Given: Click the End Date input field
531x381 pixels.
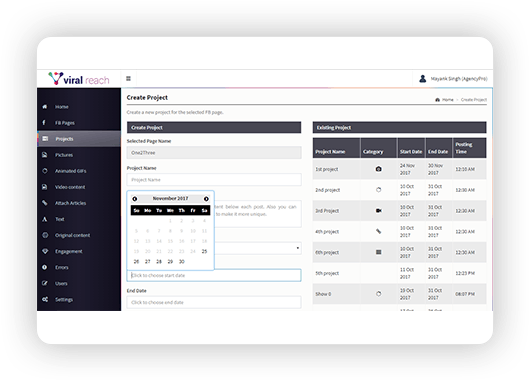Looking at the screenshot, I should click(214, 302).
